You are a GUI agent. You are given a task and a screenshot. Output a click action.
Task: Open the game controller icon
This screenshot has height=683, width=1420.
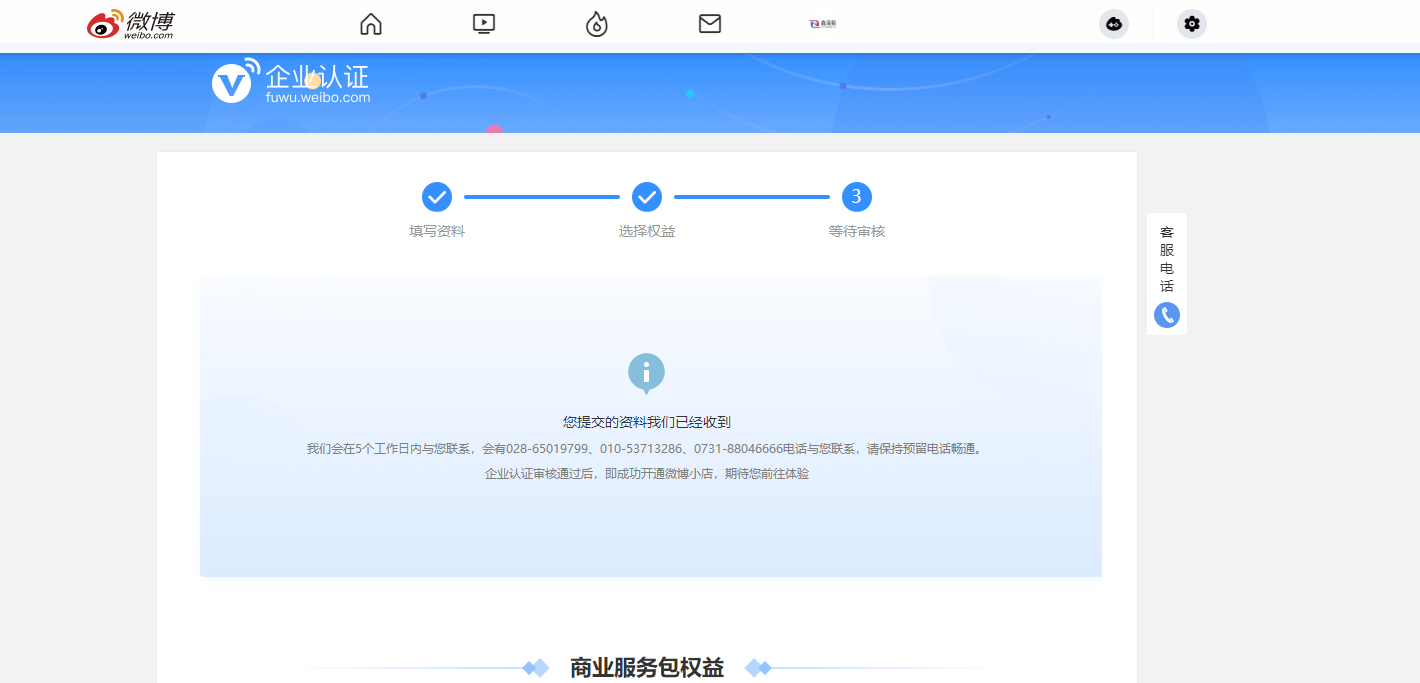(1114, 24)
